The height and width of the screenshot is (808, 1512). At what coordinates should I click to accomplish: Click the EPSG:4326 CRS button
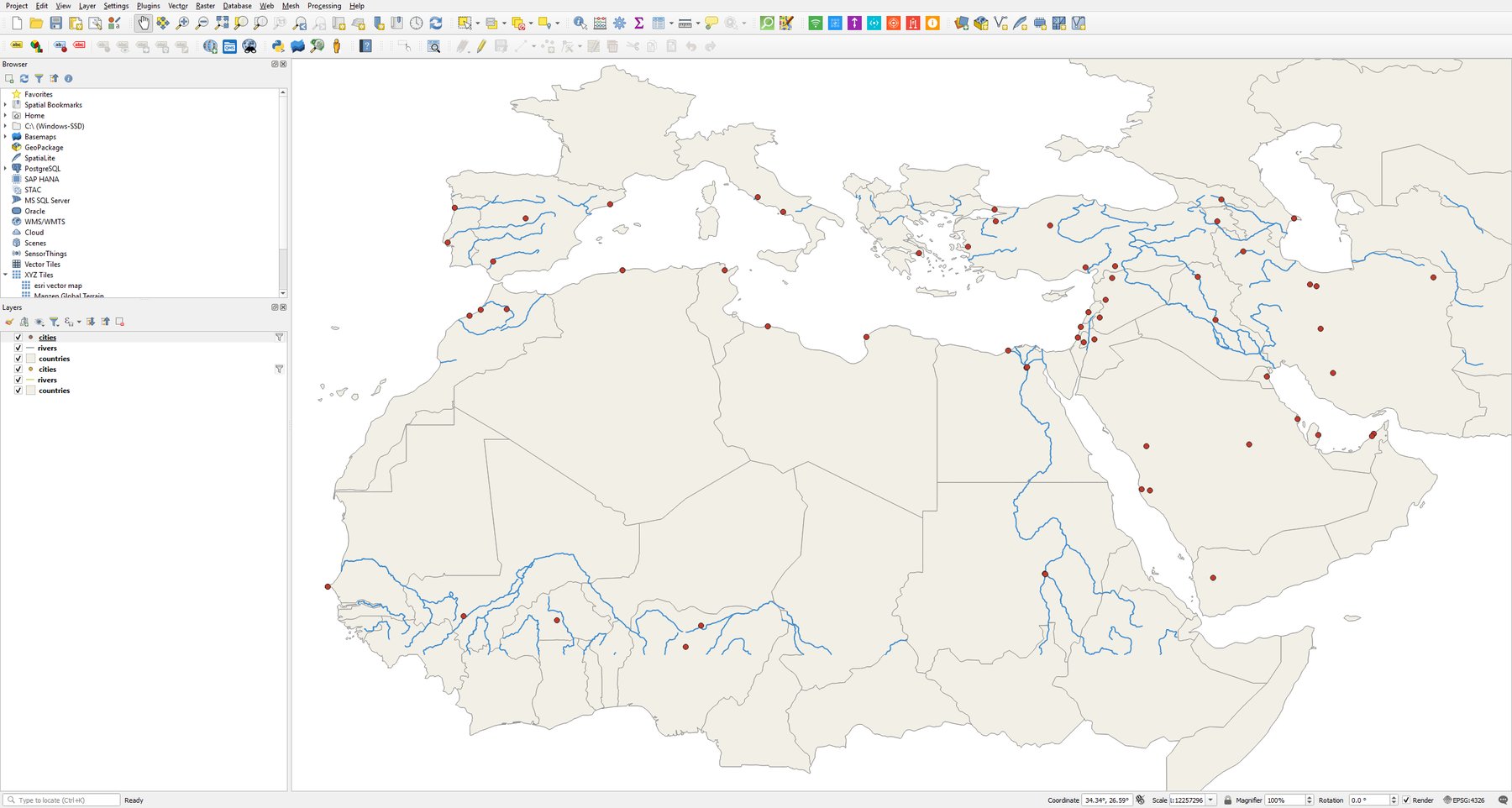click(x=1464, y=800)
